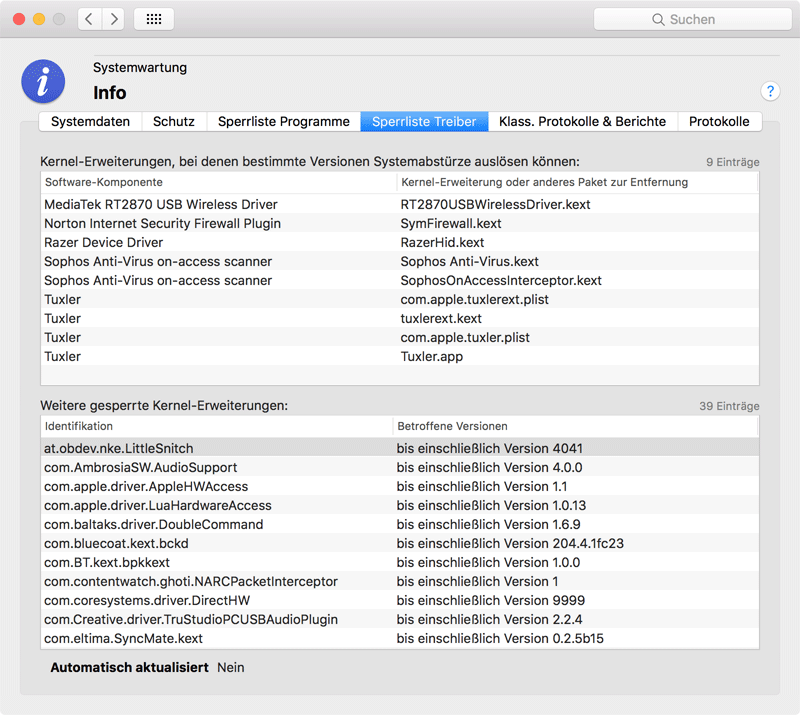Select the Tuxler.app entry
Image resolution: width=800 pixels, height=715 pixels.
point(432,357)
